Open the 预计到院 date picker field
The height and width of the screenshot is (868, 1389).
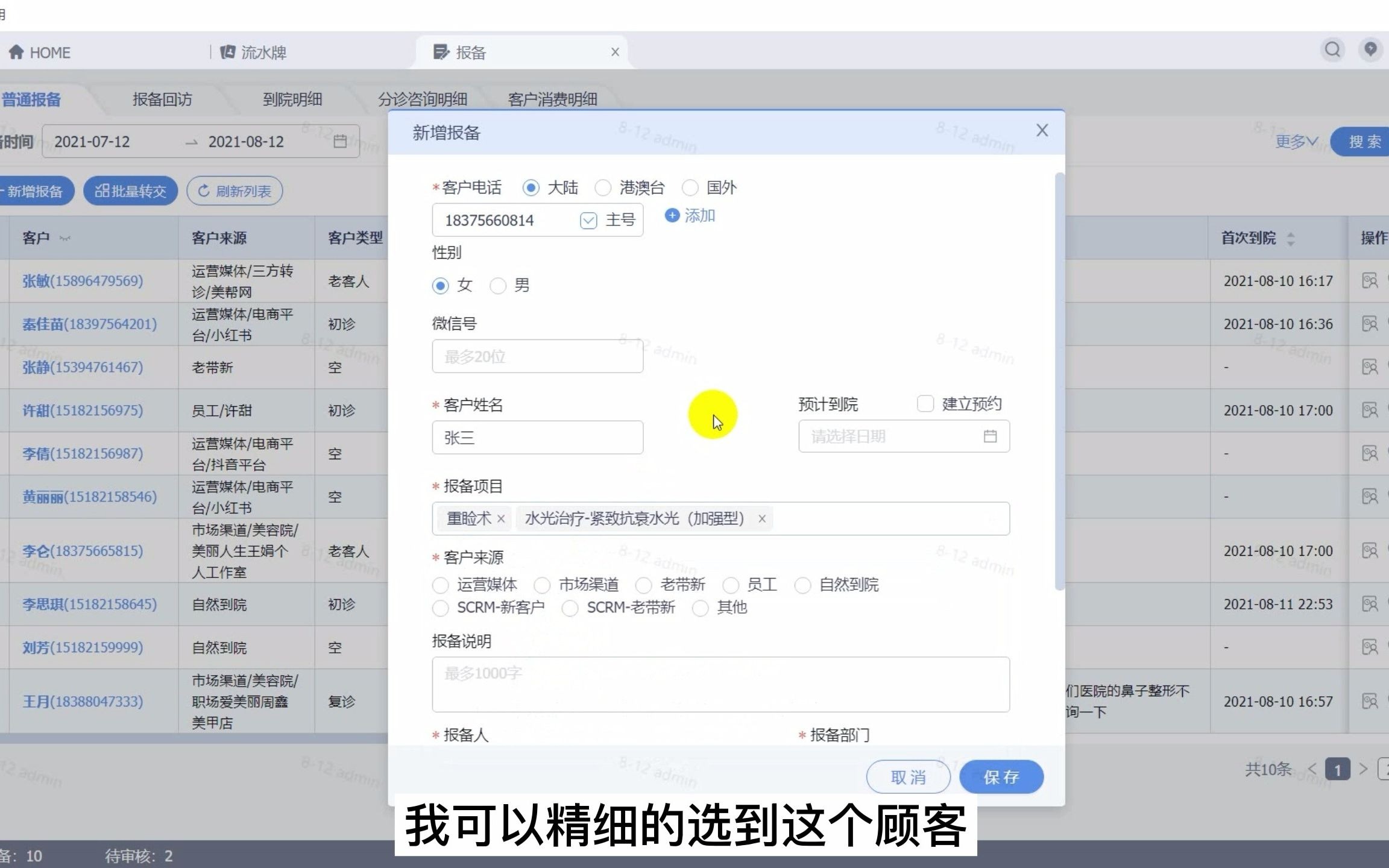904,436
